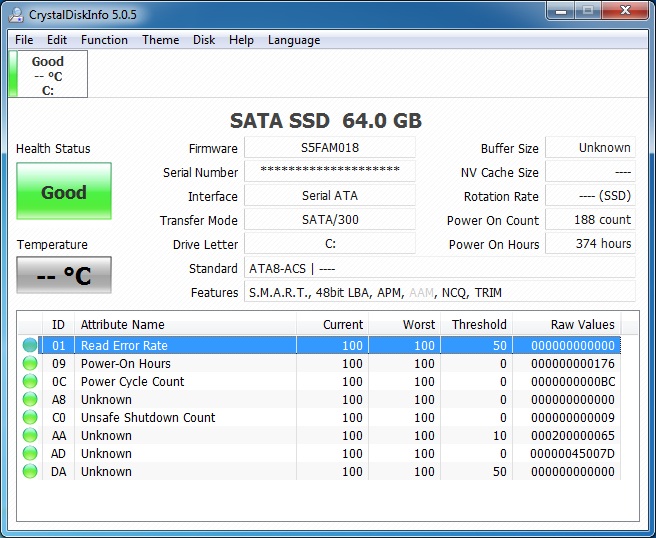The height and width of the screenshot is (538, 656).
Task: Click the green status circle for row A8
Action: pos(30,399)
